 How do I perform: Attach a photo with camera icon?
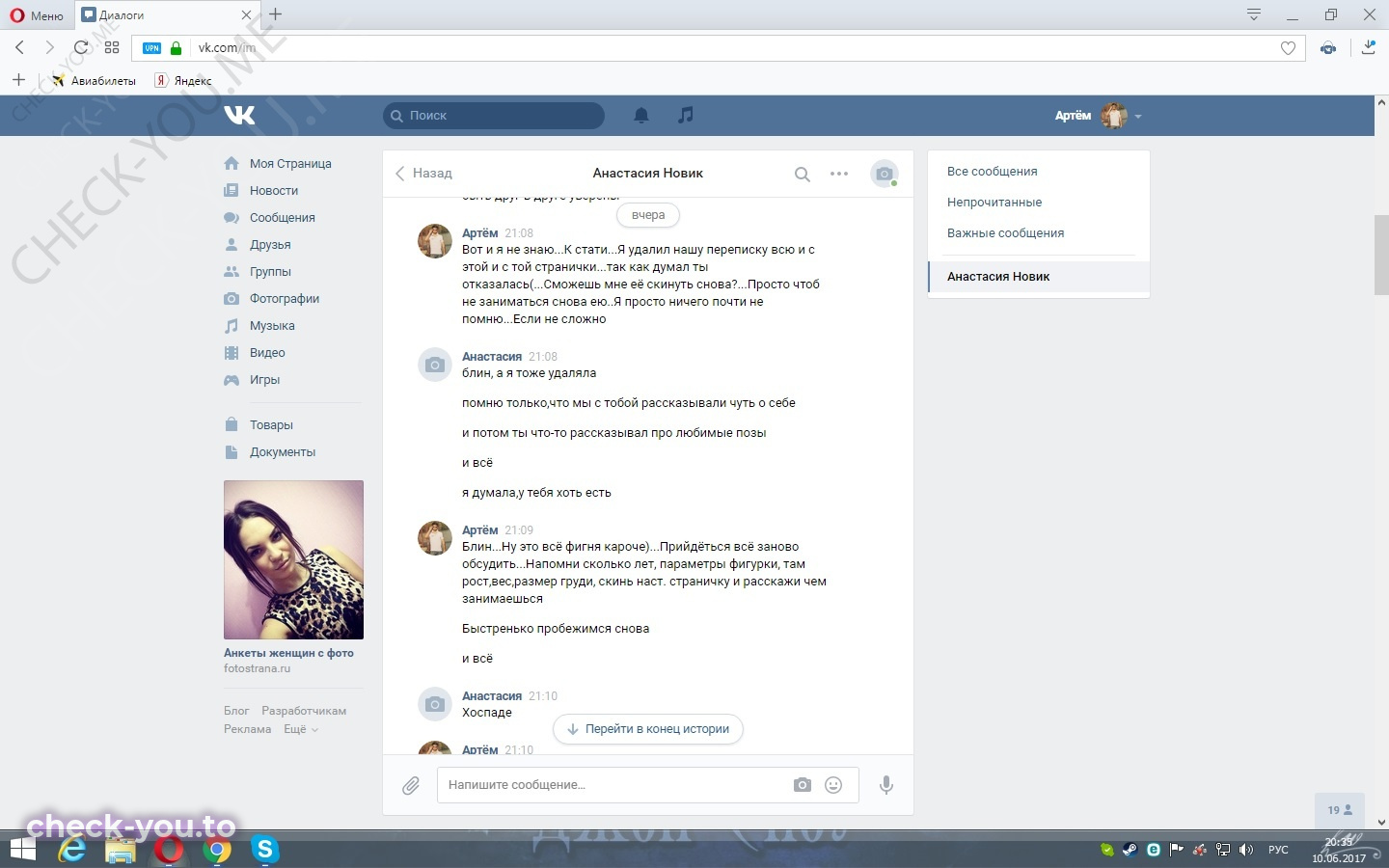[803, 785]
